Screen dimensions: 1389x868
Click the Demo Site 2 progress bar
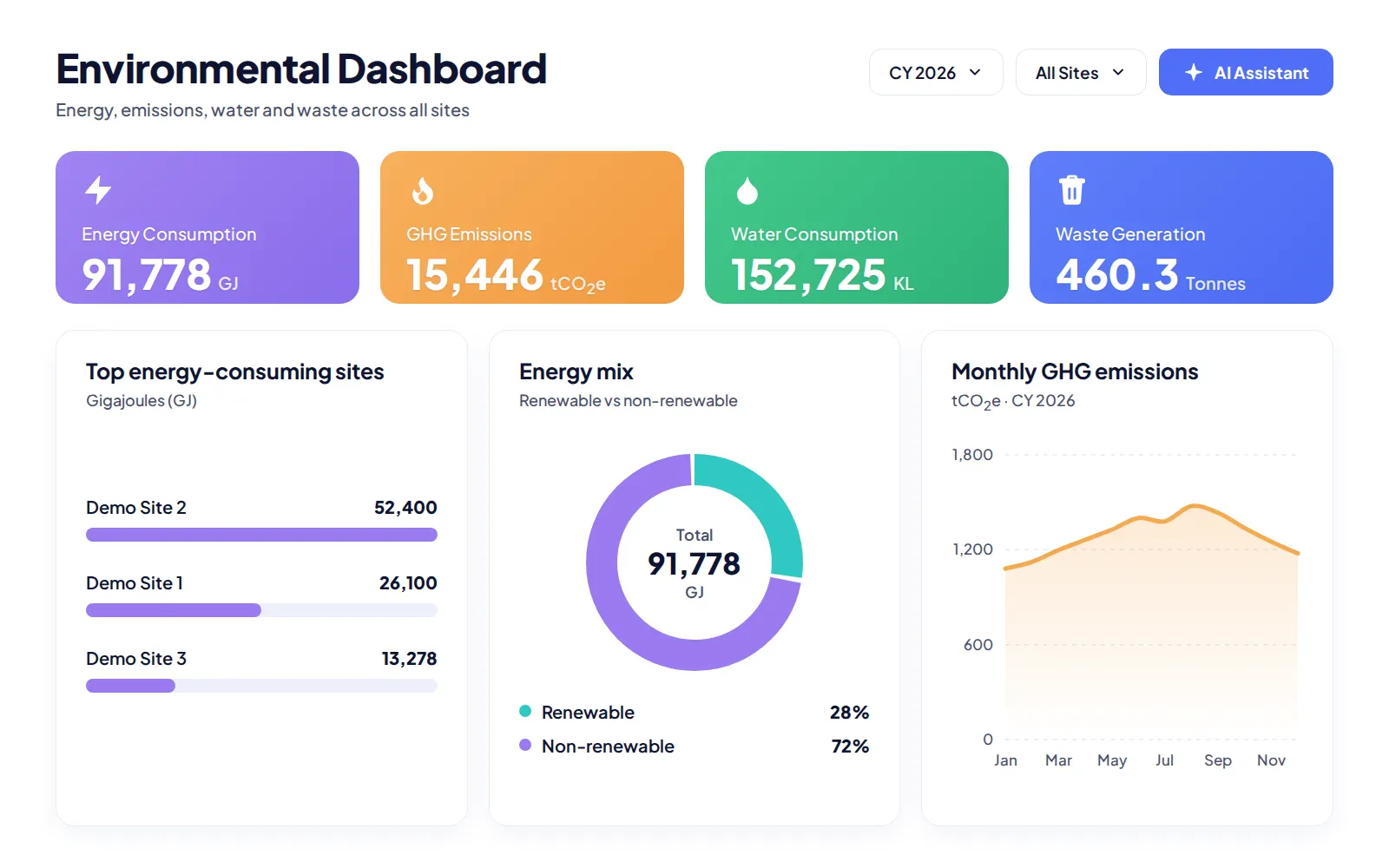pos(261,535)
